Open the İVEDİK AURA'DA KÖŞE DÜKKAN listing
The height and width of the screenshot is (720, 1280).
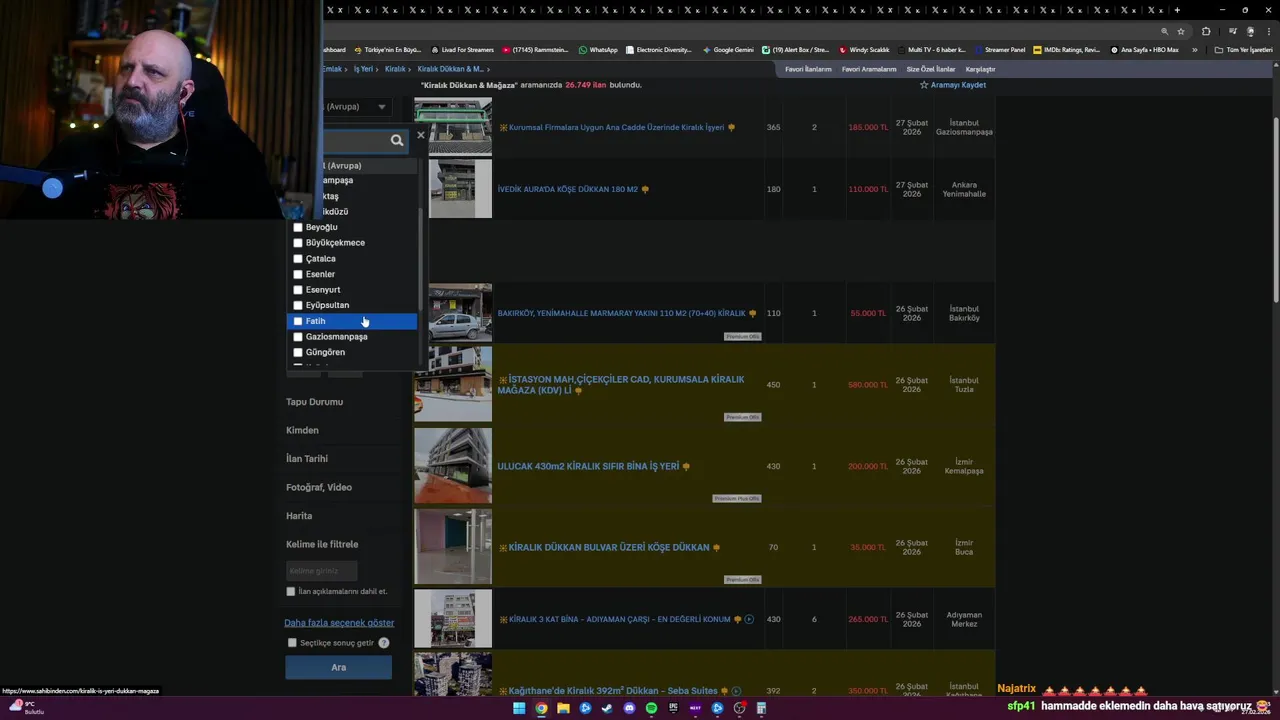pyautogui.click(x=567, y=189)
